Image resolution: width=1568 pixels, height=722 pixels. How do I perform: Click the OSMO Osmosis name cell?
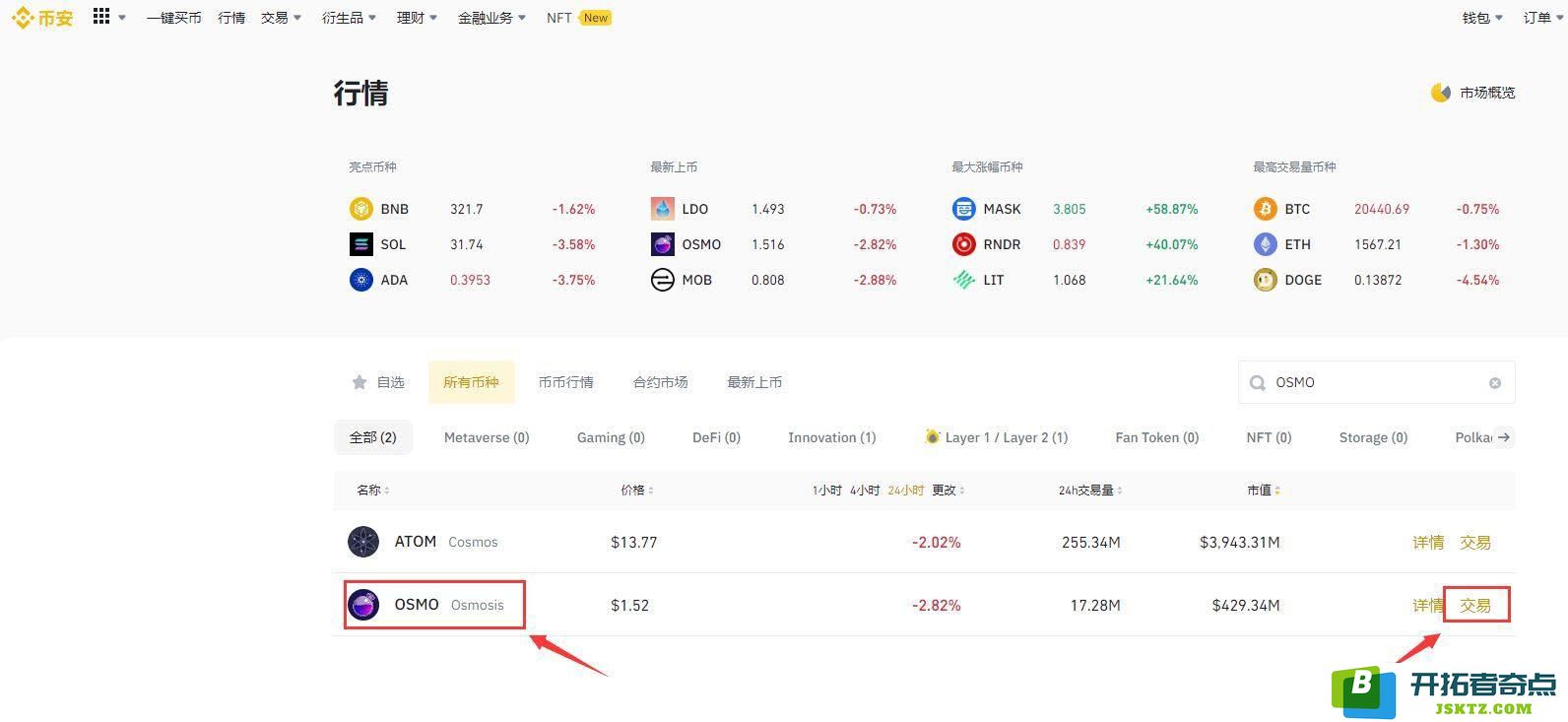click(x=426, y=605)
